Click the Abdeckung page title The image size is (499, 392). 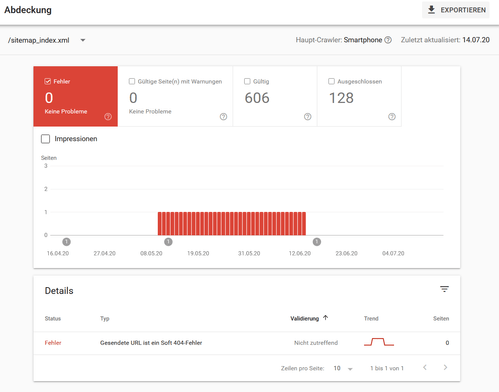pos(28,10)
